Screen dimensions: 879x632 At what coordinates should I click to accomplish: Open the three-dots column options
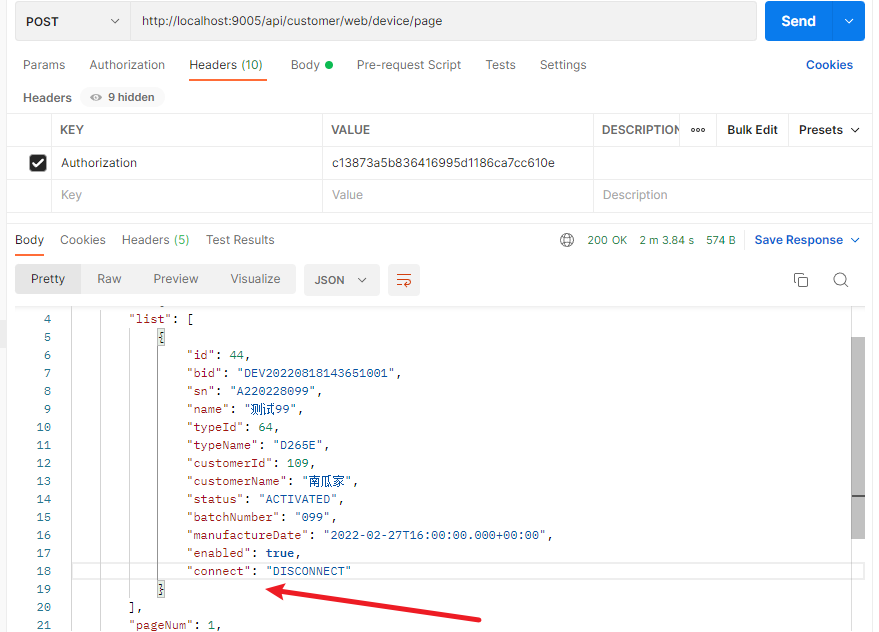pos(698,130)
